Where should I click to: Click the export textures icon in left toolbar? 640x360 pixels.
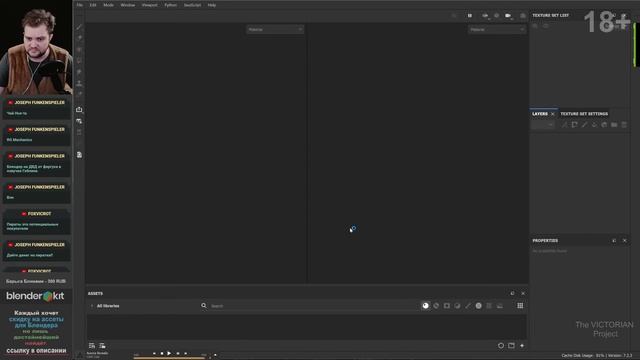[79, 110]
